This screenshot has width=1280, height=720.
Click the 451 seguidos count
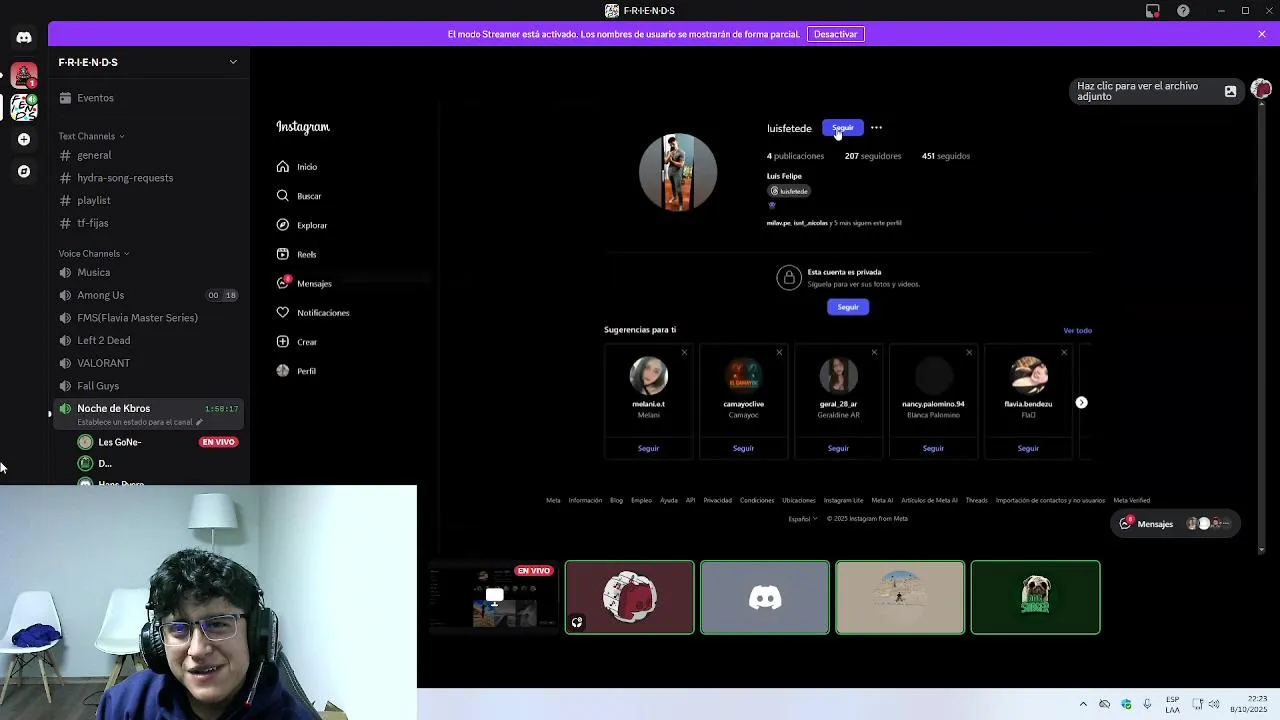pyautogui.click(x=946, y=156)
